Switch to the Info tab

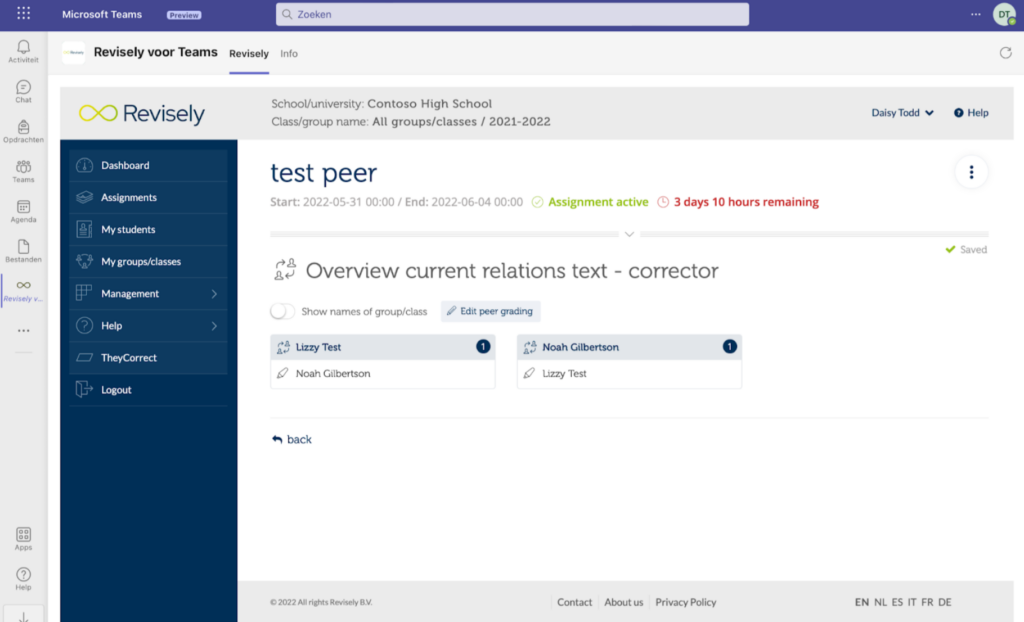(289, 54)
